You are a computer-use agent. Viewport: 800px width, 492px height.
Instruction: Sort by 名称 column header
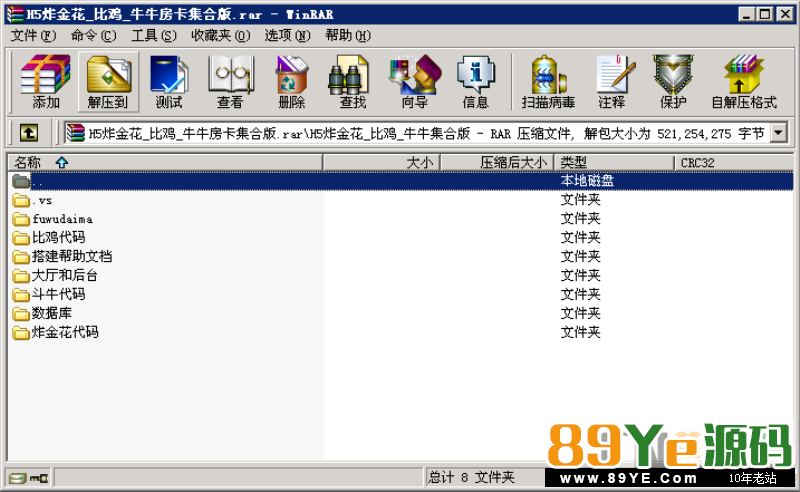[x=165, y=163]
